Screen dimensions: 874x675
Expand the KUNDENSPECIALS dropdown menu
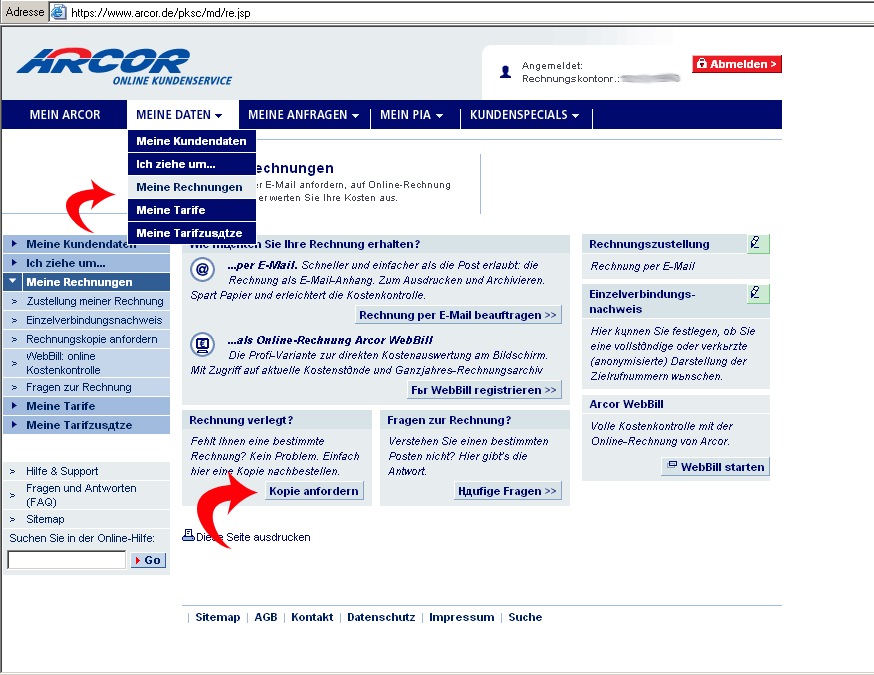[x=524, y=115]
